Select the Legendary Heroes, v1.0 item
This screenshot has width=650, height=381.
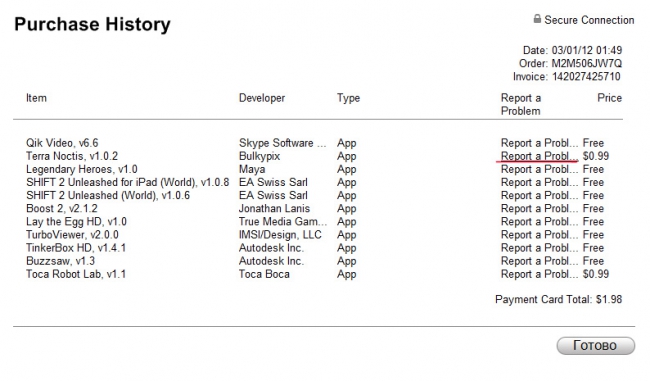pos(82,170)
